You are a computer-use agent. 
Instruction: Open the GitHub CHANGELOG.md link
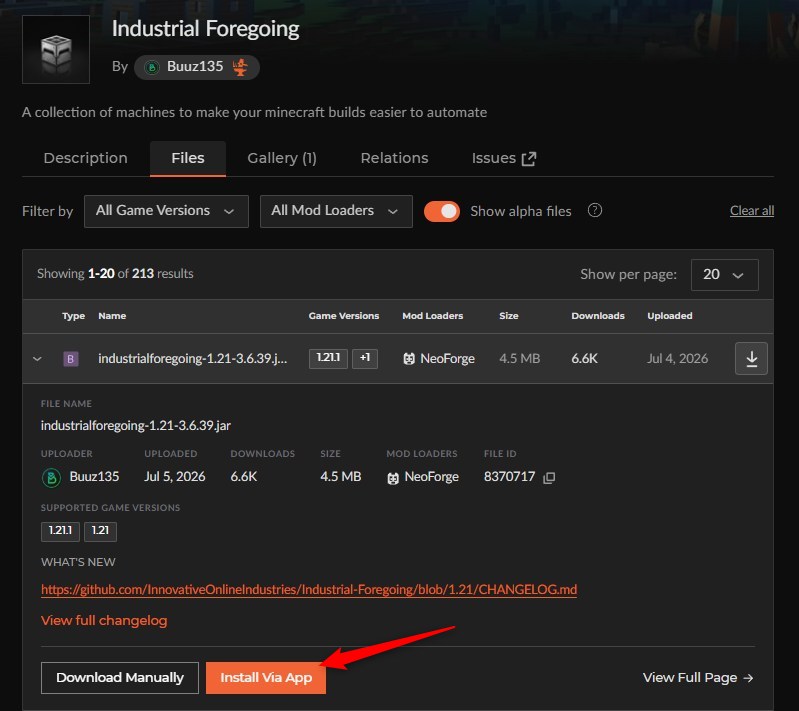[309, 590]
